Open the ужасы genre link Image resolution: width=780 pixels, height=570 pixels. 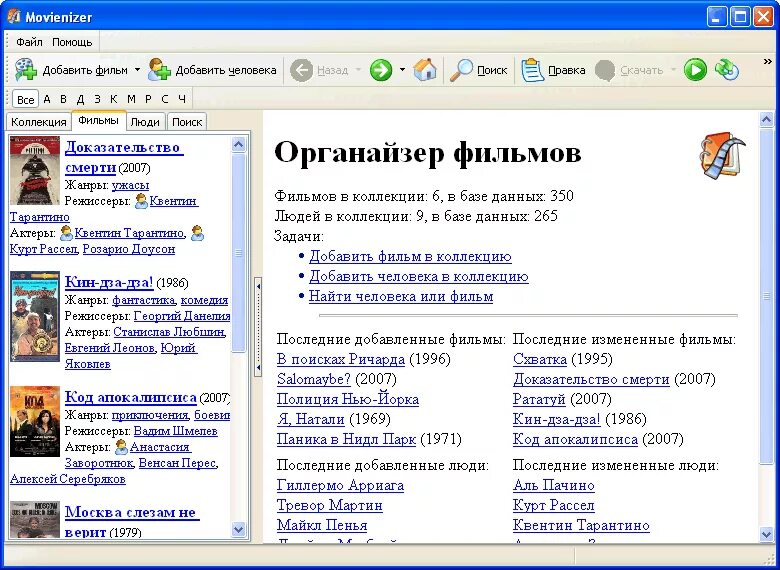coord(130,185)
